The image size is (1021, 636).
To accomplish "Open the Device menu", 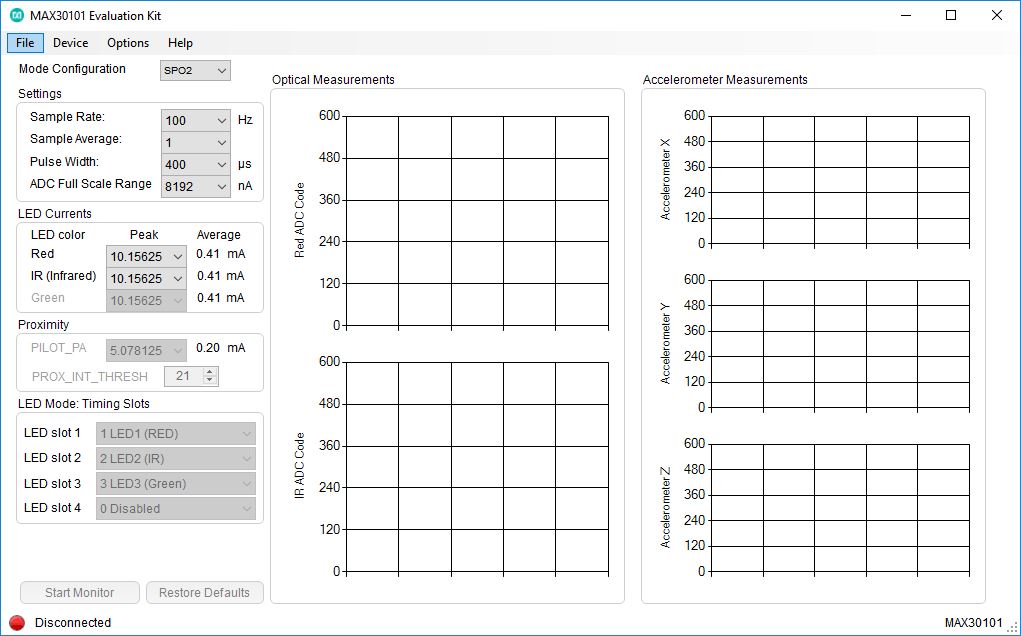I will click(70, 42).
